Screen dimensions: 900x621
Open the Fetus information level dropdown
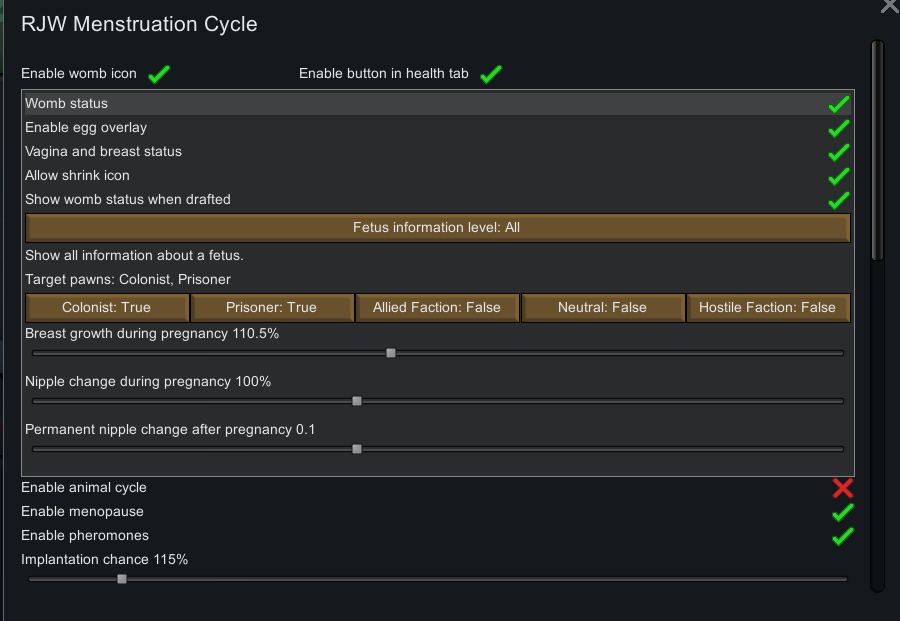pos(437,227)
